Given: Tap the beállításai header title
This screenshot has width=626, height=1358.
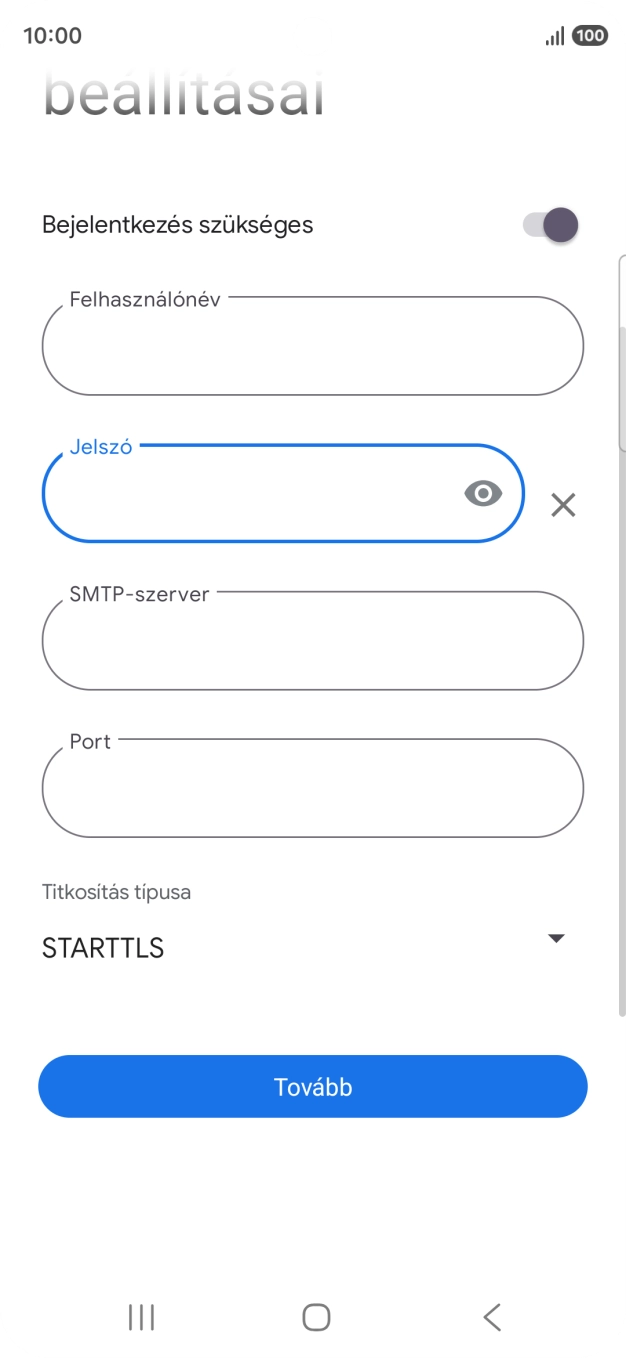Looking at the screenshot, I should (182, 95).
